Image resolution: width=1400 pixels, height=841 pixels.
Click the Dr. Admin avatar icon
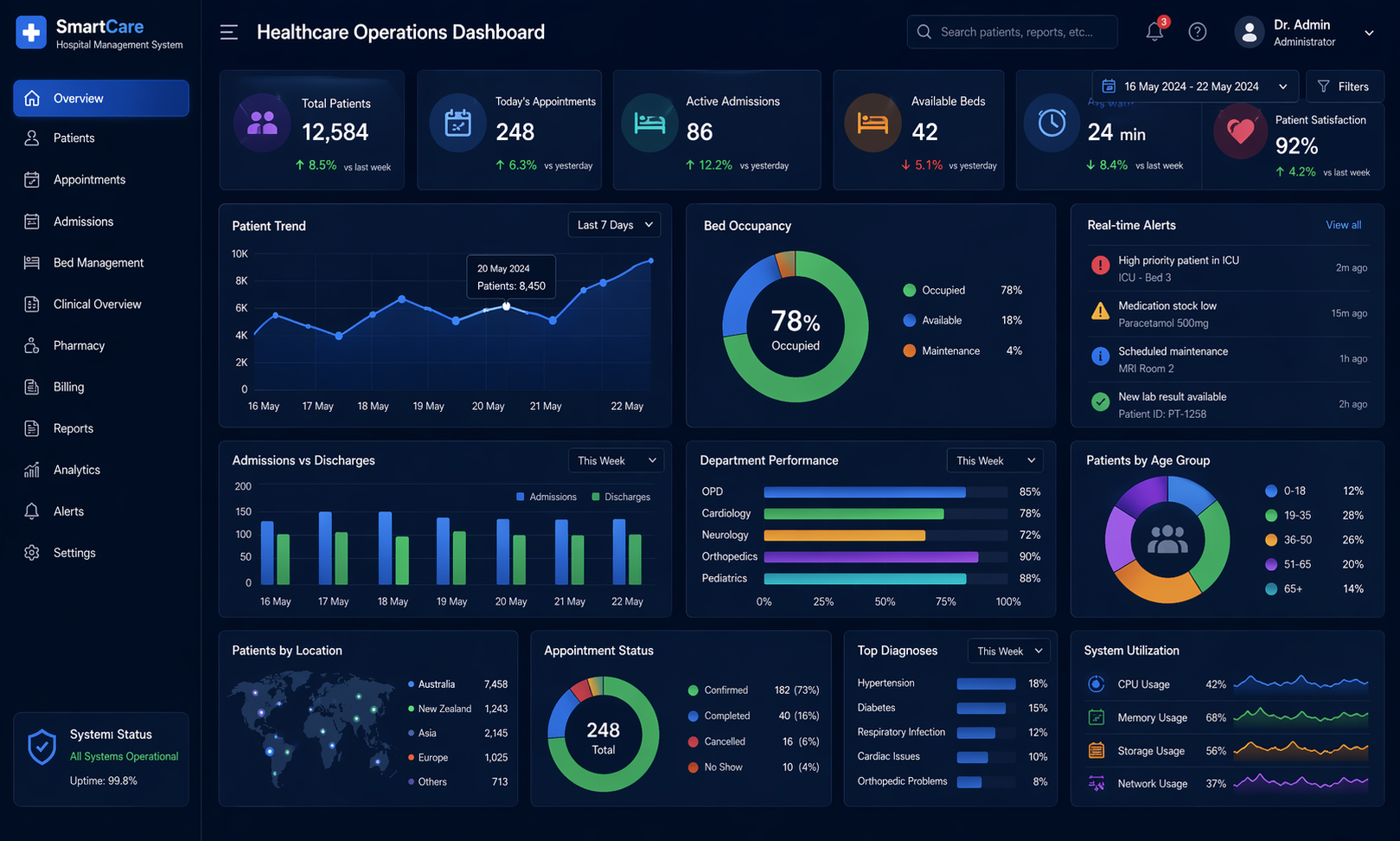point(1249,32)
